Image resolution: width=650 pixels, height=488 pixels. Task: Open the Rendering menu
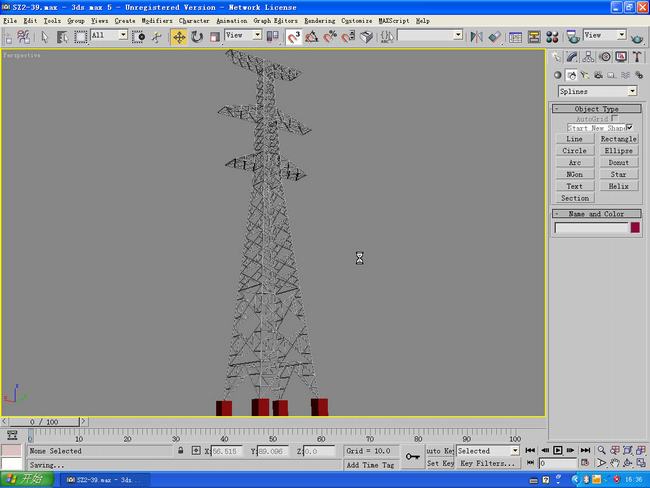click(320, 20)
